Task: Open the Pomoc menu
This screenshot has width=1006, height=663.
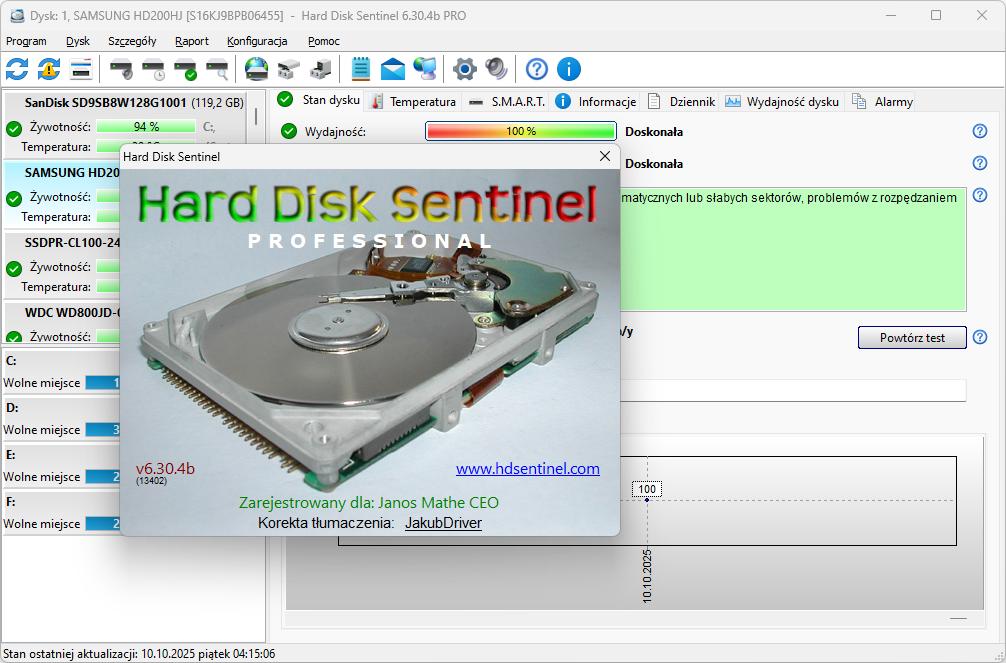Action: (323, 41)
